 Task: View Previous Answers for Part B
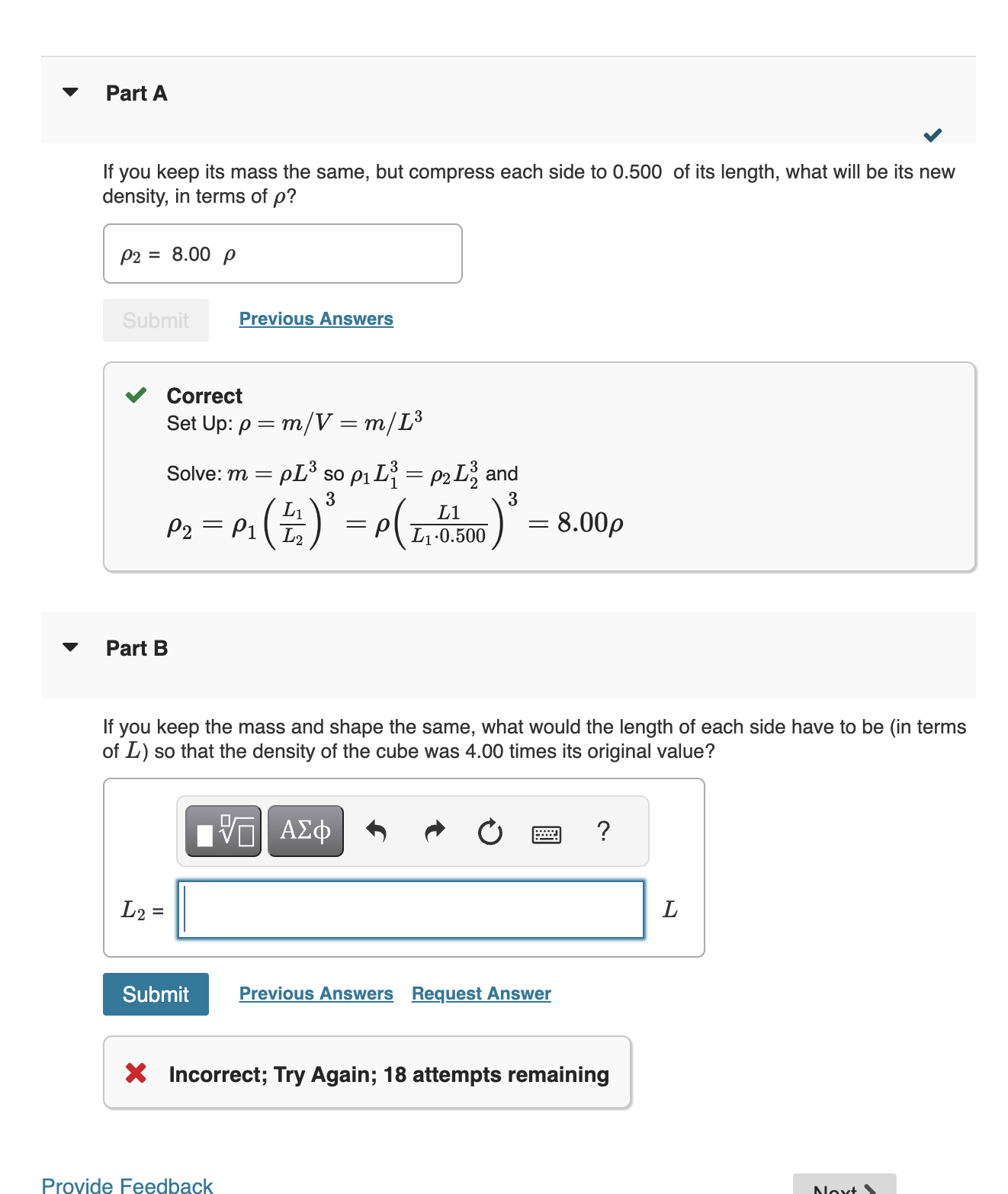click(x=316, y=993)
